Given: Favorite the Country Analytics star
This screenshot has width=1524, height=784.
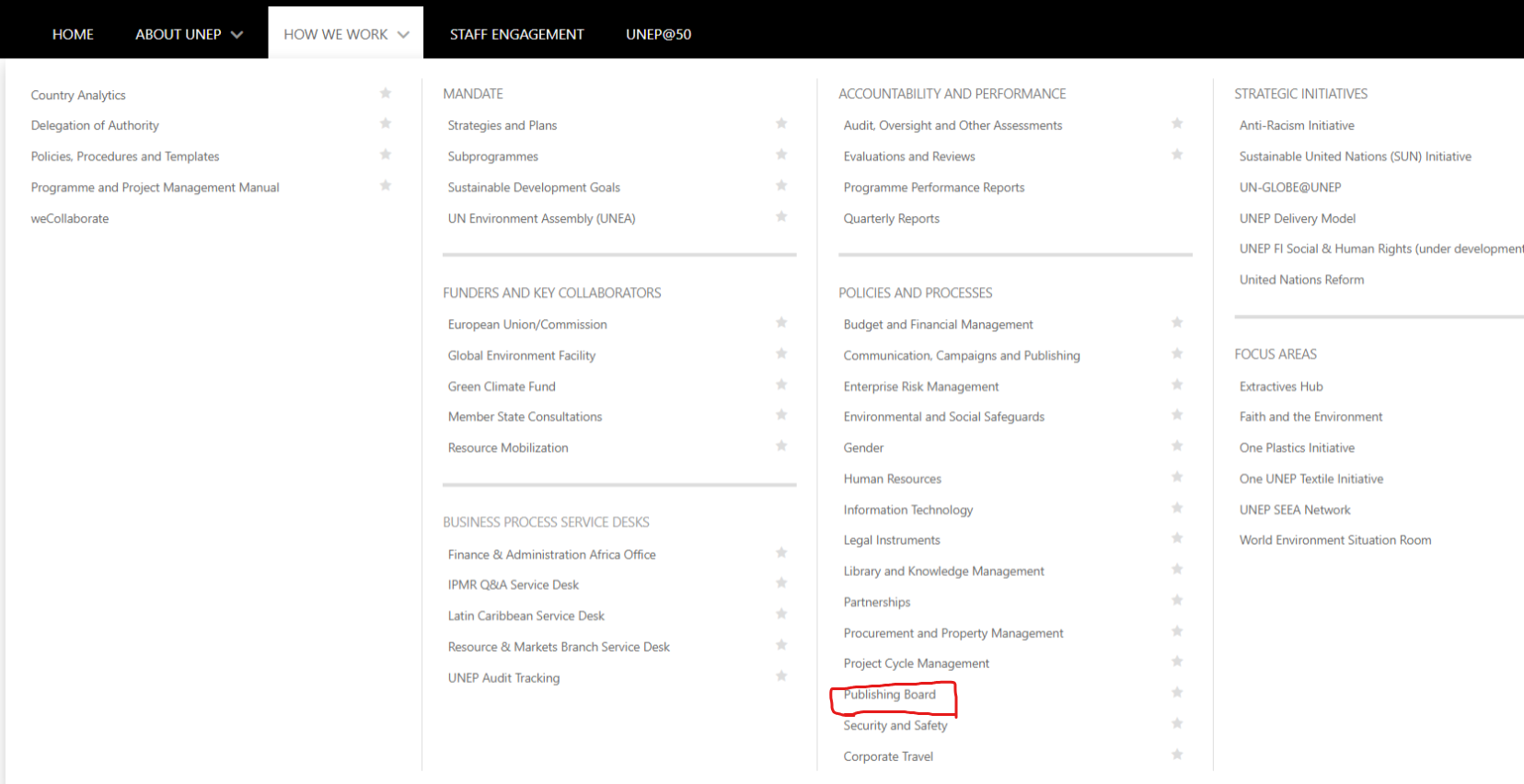Looking at the screenshot, I should (386, 93).
